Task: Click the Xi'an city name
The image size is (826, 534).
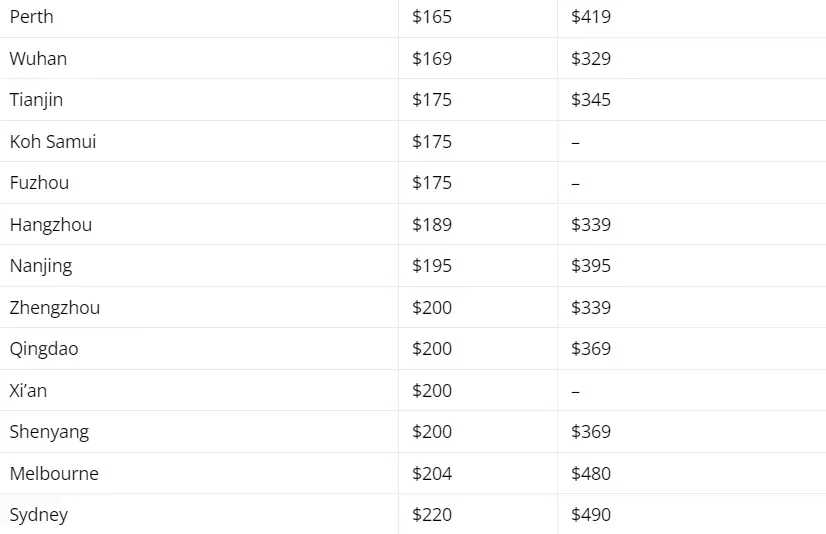Action: coord(28,391)
